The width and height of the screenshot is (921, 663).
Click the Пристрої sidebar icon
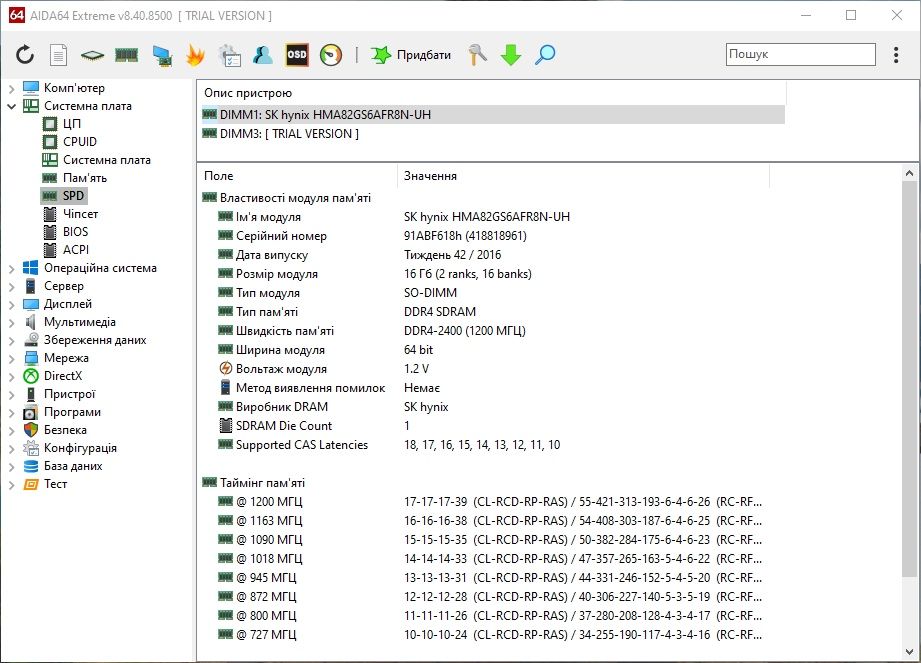point(31,394)
